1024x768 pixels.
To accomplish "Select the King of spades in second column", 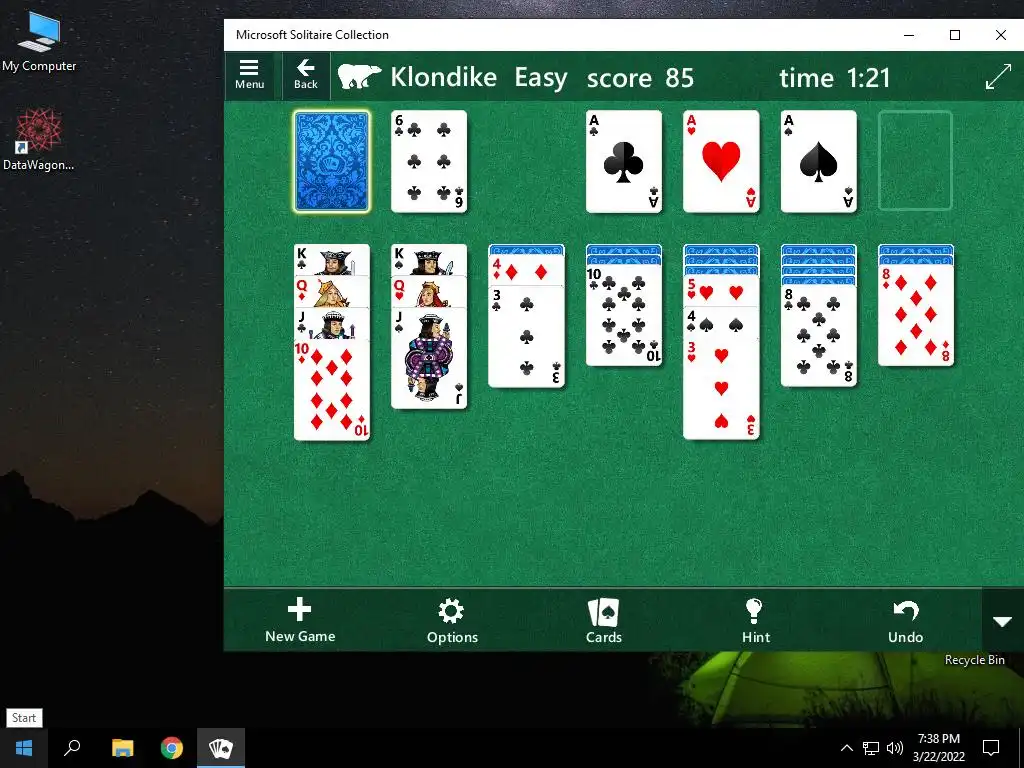I will (x=429, y=259).
